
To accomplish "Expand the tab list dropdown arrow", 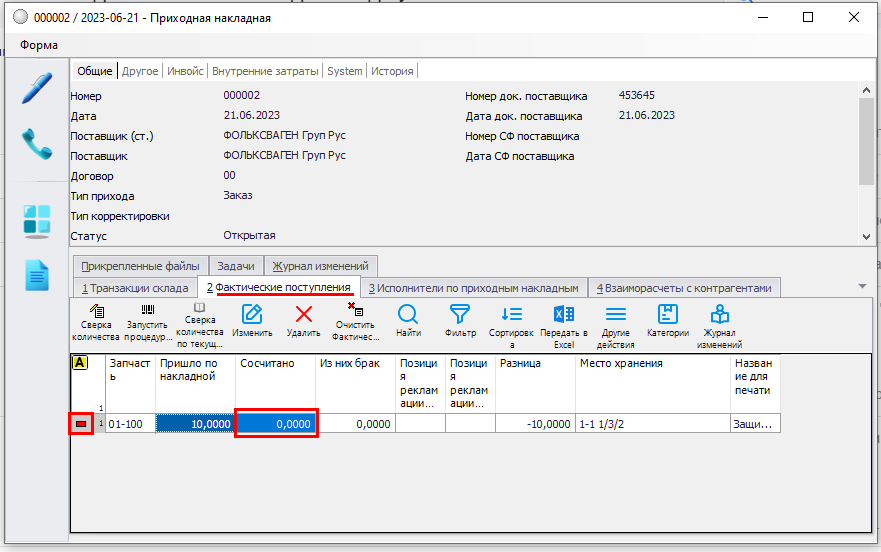I will click(862, 287).
